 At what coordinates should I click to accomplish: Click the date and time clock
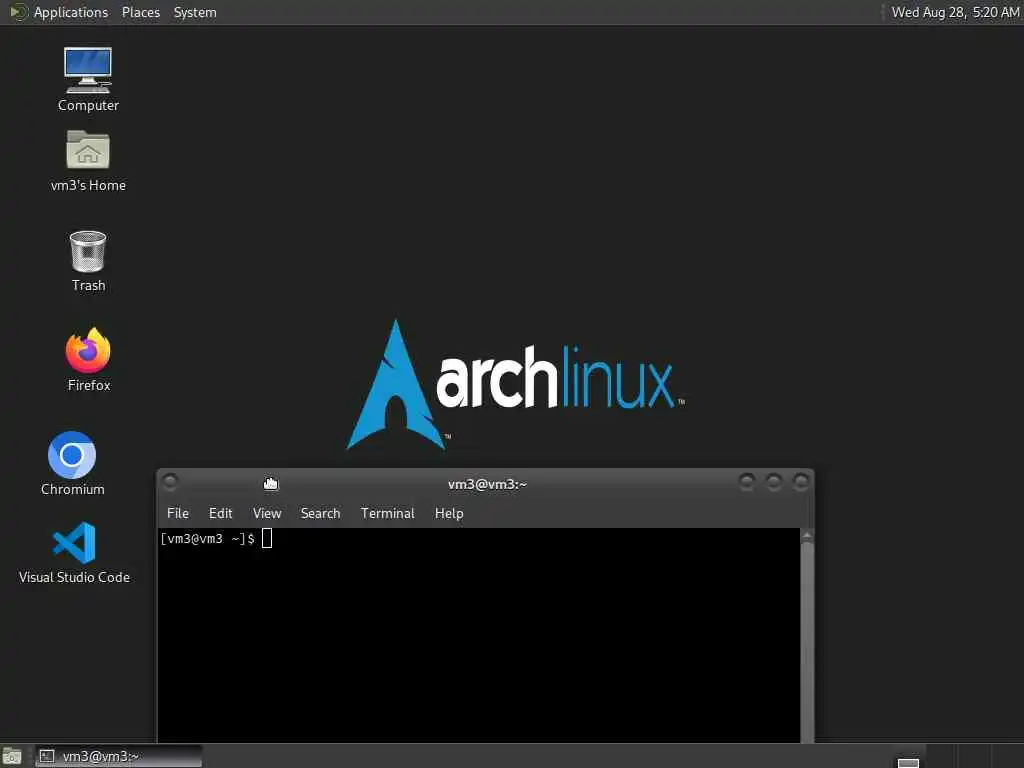955,12
